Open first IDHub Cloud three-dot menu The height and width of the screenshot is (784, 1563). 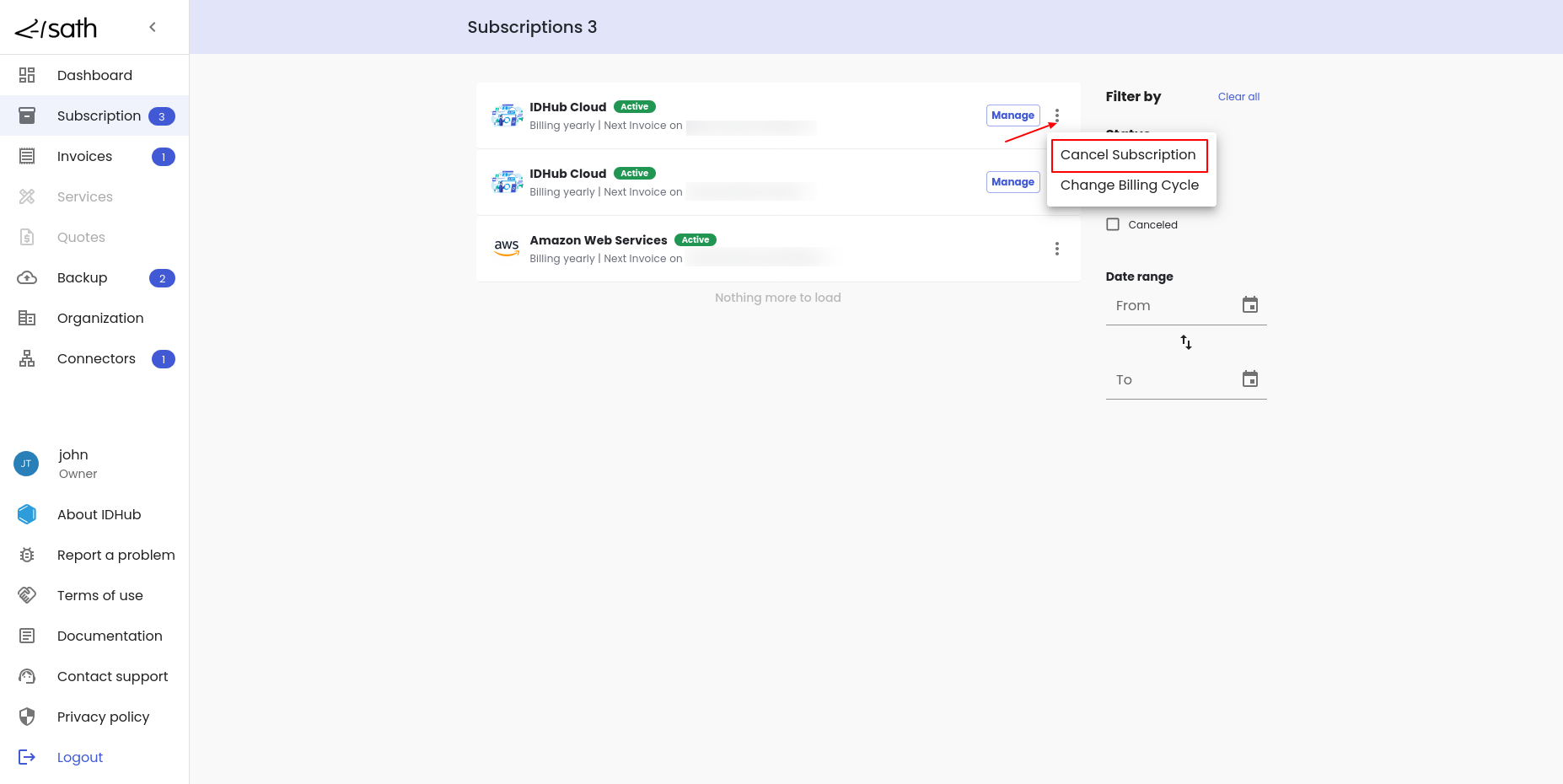click(x=1056, y=115)
